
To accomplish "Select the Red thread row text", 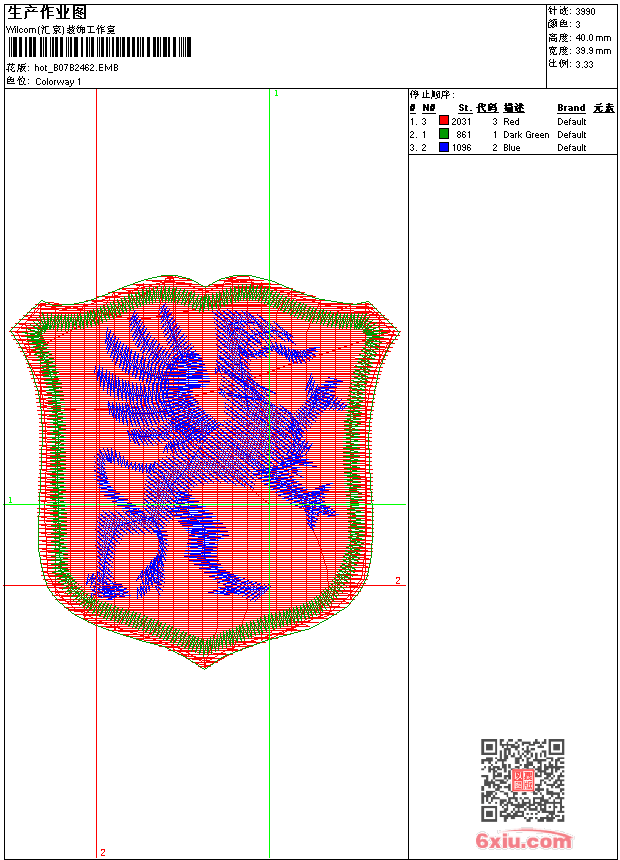I will [511, 121].
